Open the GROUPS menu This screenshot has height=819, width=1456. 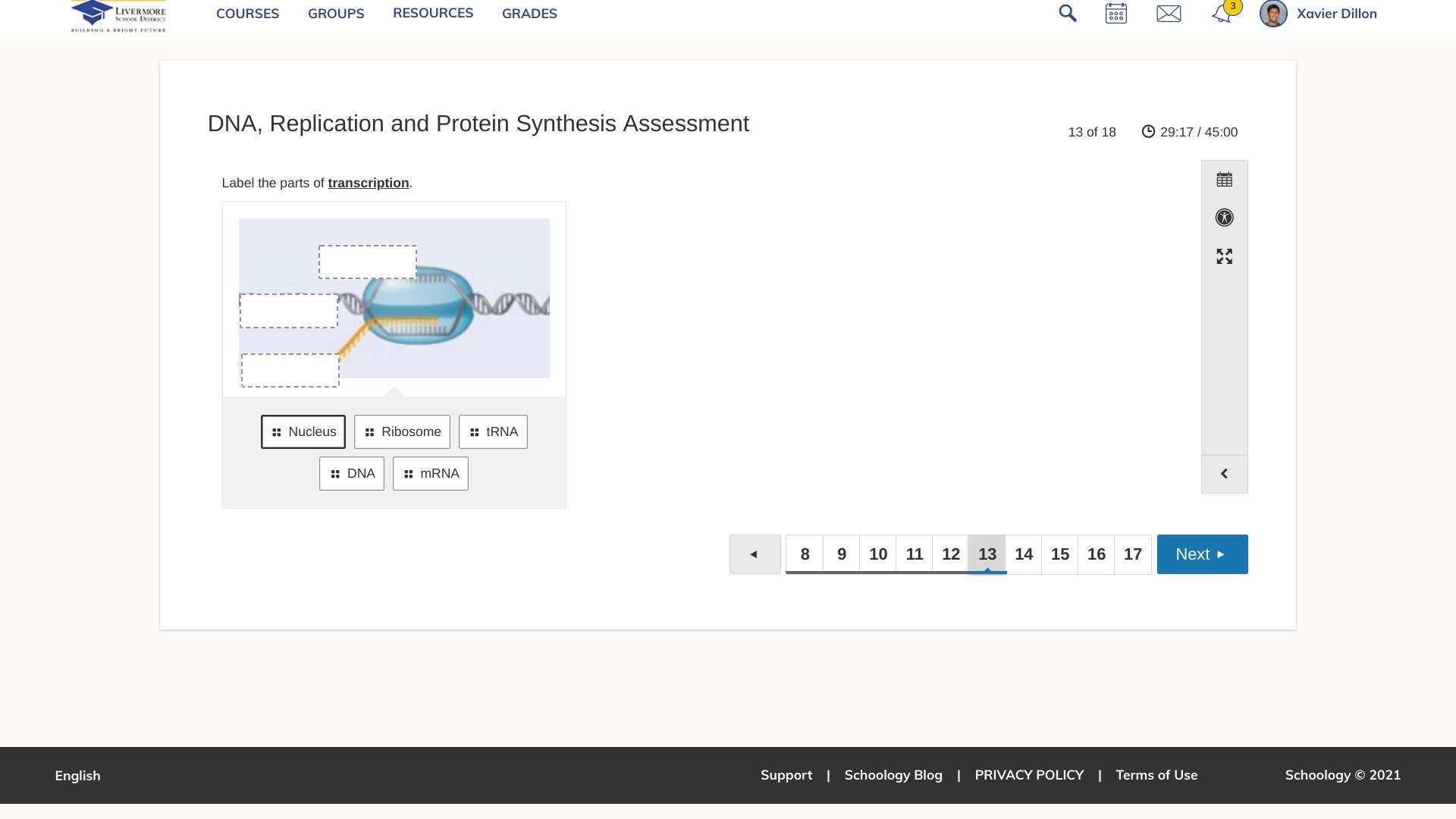336,14
